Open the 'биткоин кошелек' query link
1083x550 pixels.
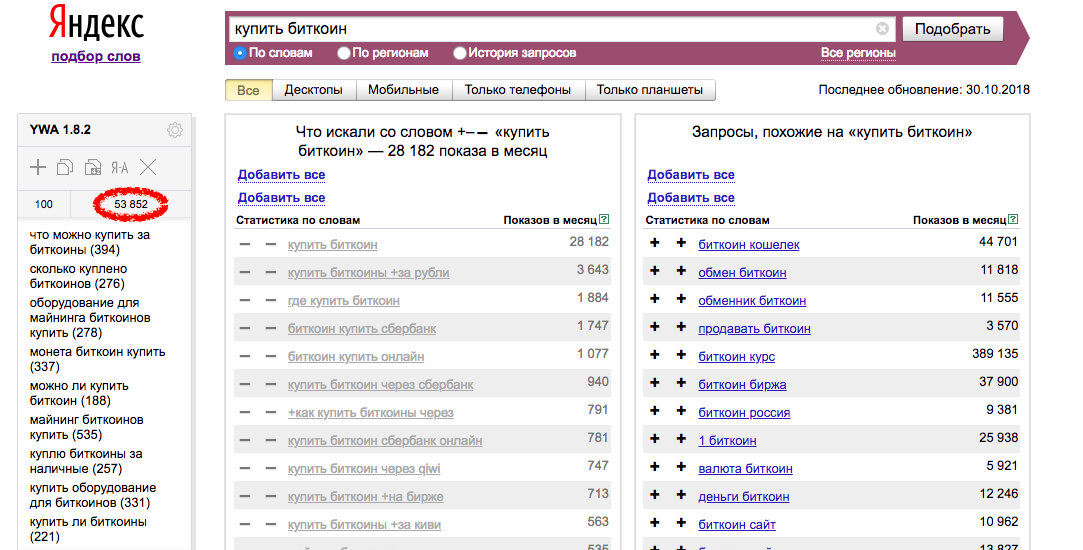pyautogui.click(x=749, y=245)
